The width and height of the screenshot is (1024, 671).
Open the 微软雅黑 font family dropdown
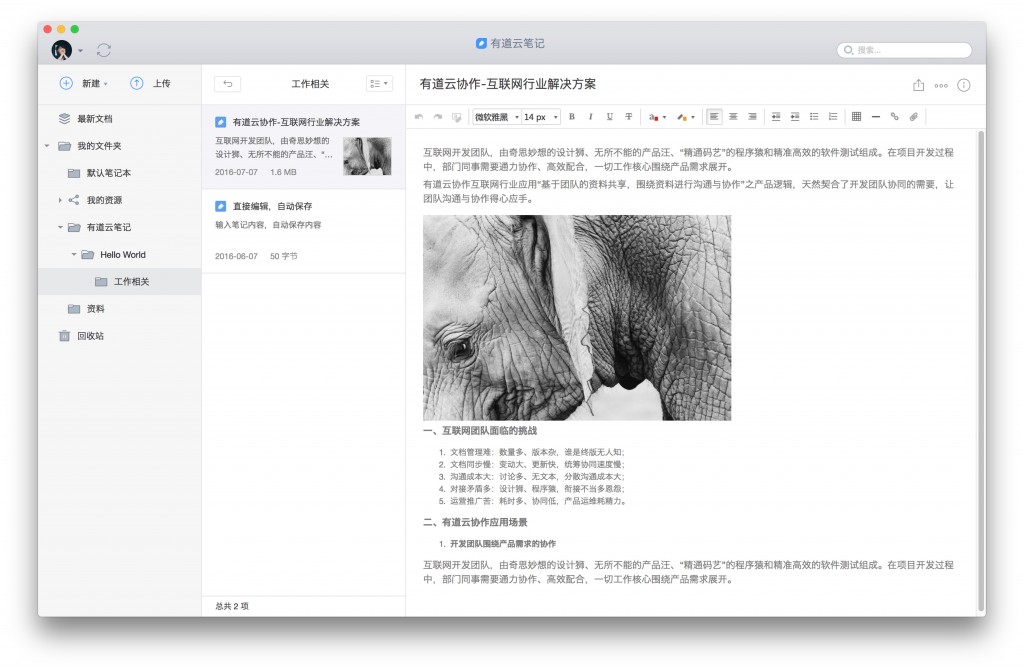496,117
